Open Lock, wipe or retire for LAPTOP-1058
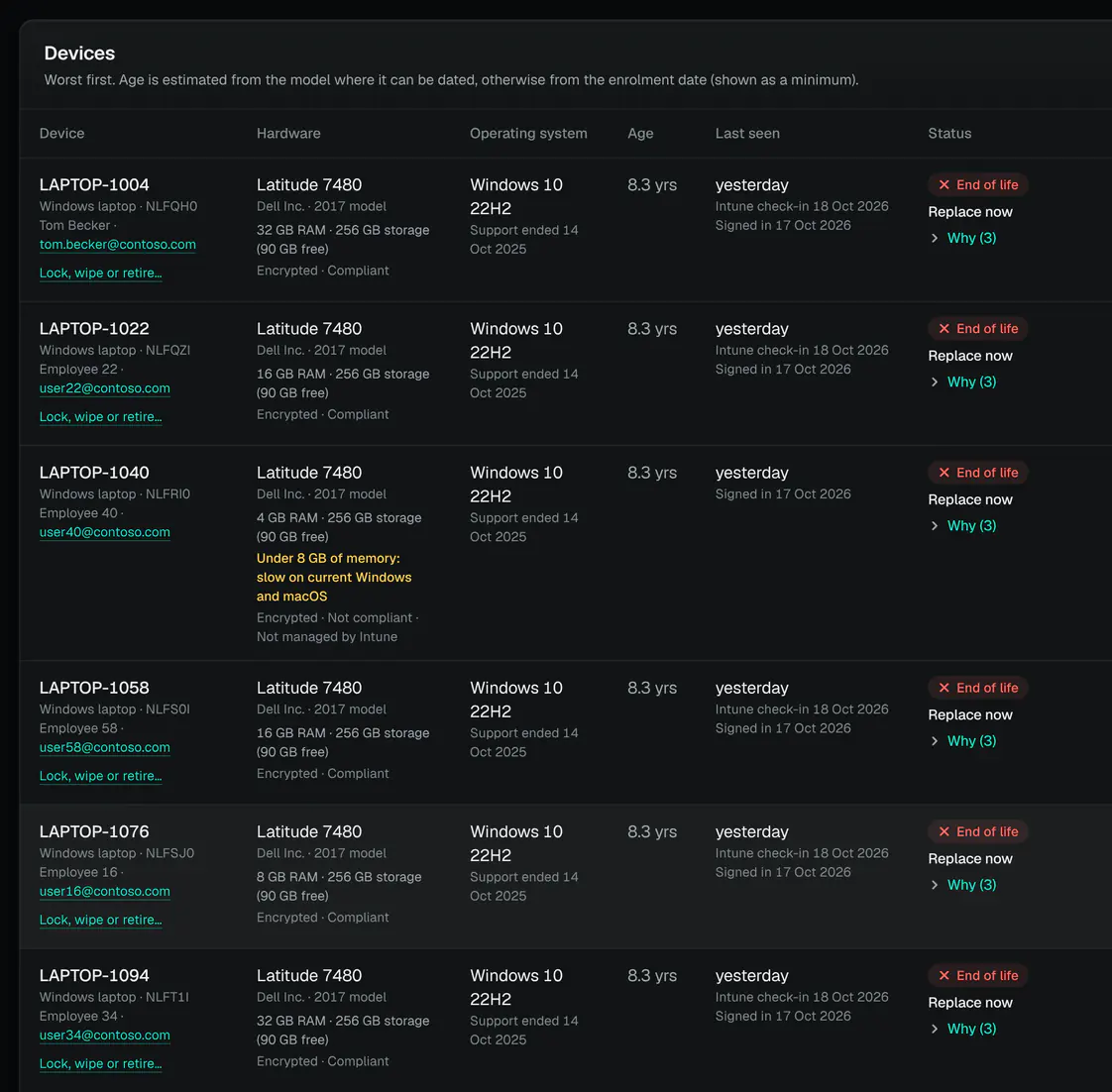 tap(101, 777)
